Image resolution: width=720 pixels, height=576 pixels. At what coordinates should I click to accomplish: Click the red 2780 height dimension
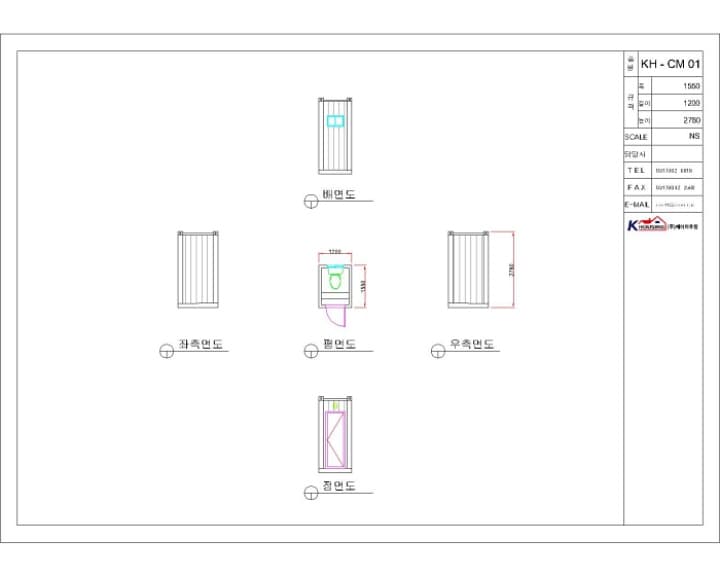point(511,270)
